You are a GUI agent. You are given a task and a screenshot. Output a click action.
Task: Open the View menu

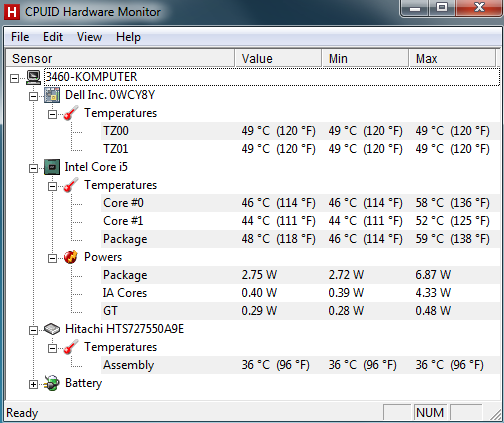click(89, 37)
